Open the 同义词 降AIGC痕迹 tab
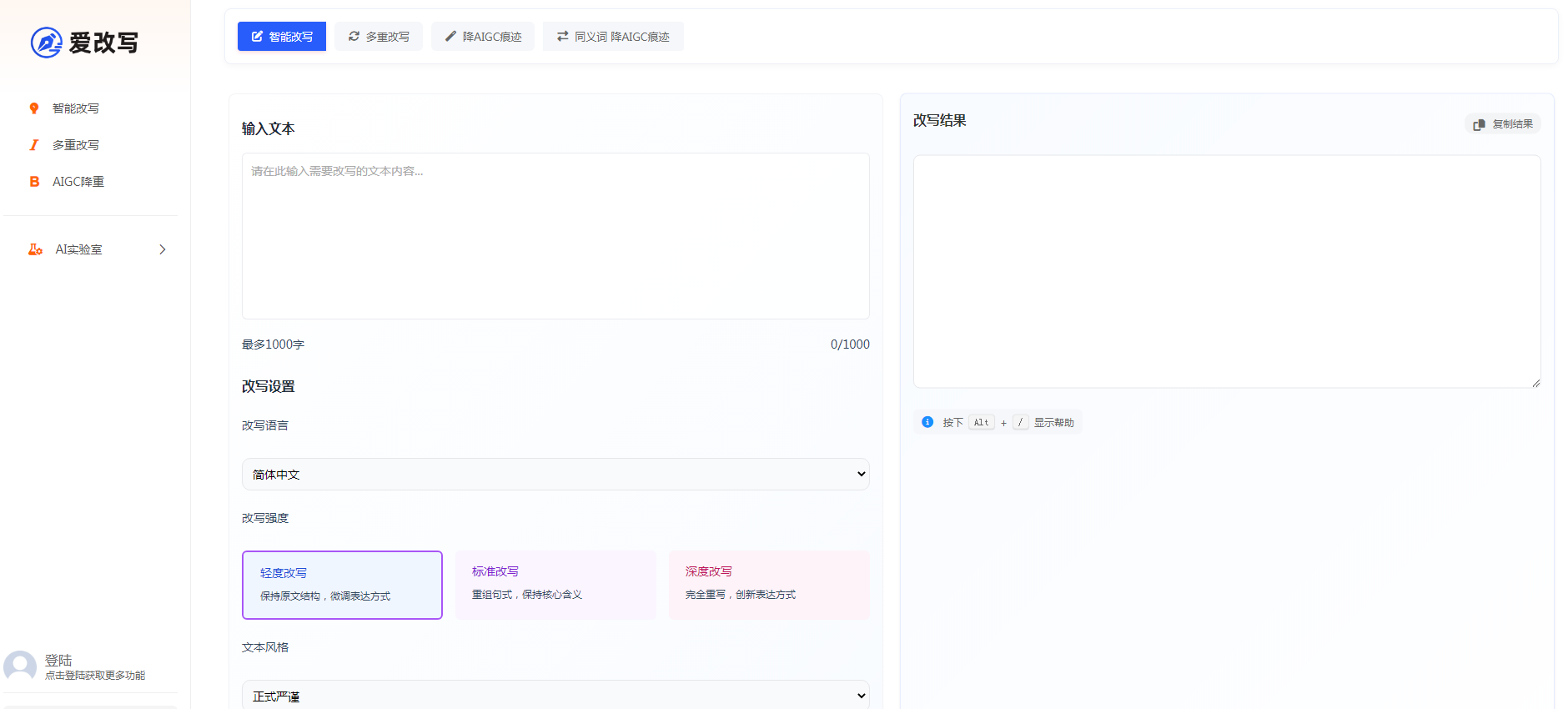Viewport: 1568px width, 709px height. [x=613, y=37]
